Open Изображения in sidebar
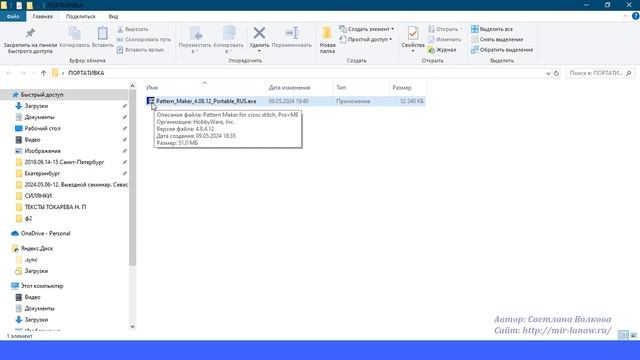The image size is (640, 360). click(42, 151)
